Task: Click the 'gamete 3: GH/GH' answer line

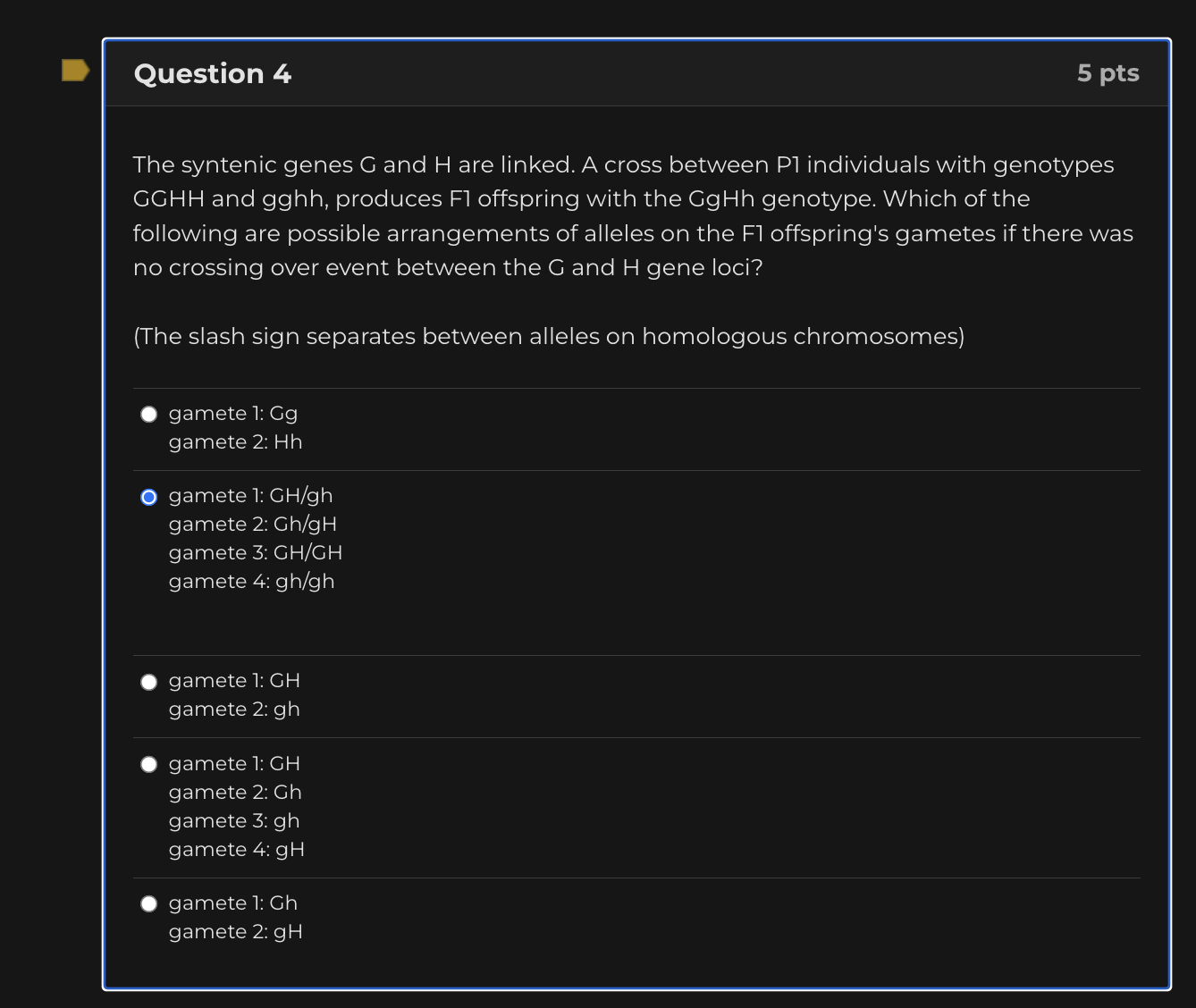Action: click(256, 553)
